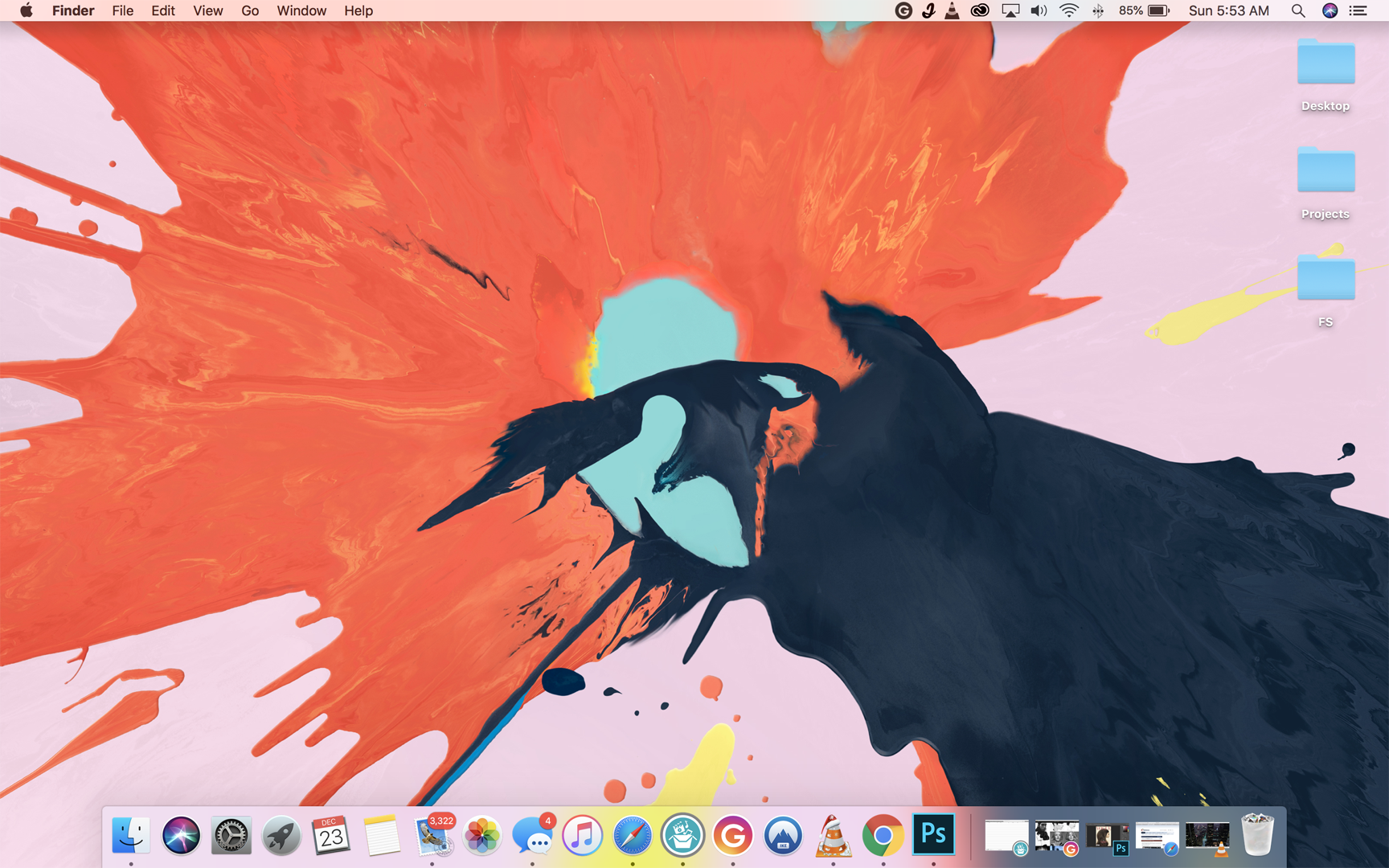Click VLC cone in menu bar
Image resolution: width=1389 pixels, height=868 pixels.
(x=952, y=10)
